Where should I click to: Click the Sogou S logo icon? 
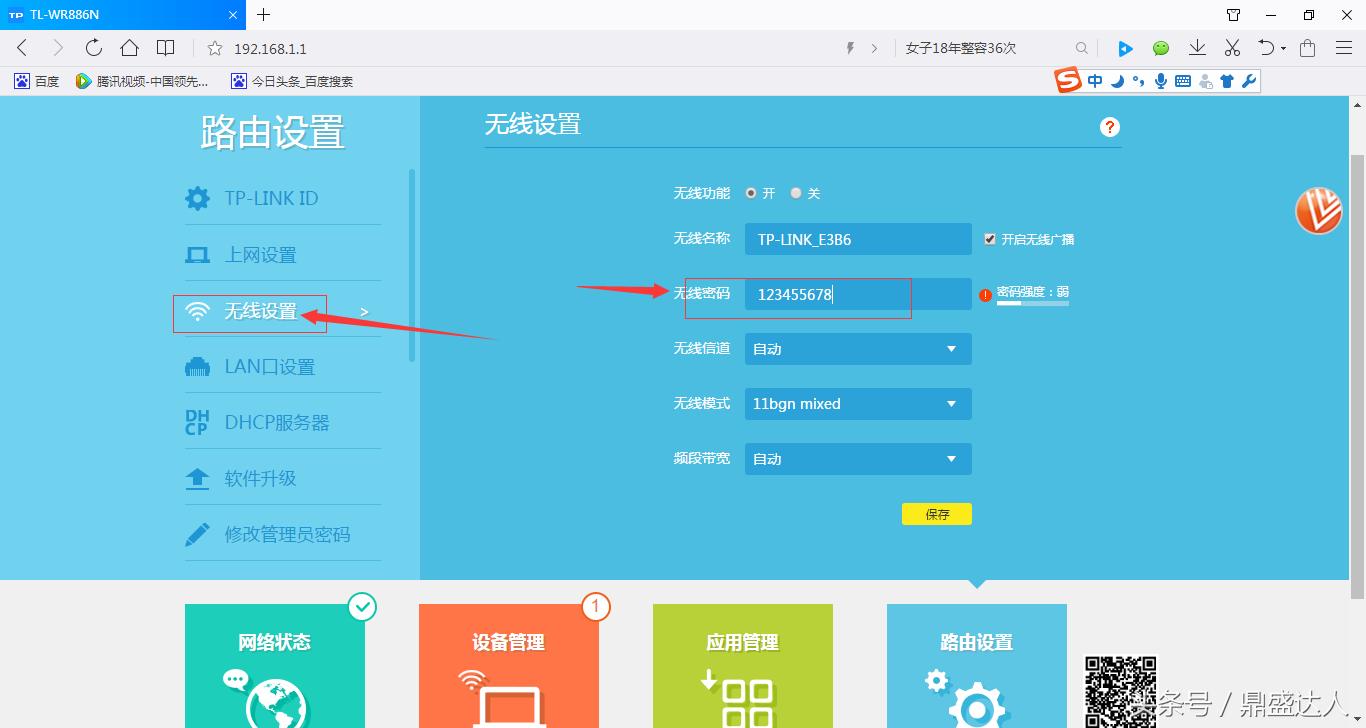[1068, 80]
